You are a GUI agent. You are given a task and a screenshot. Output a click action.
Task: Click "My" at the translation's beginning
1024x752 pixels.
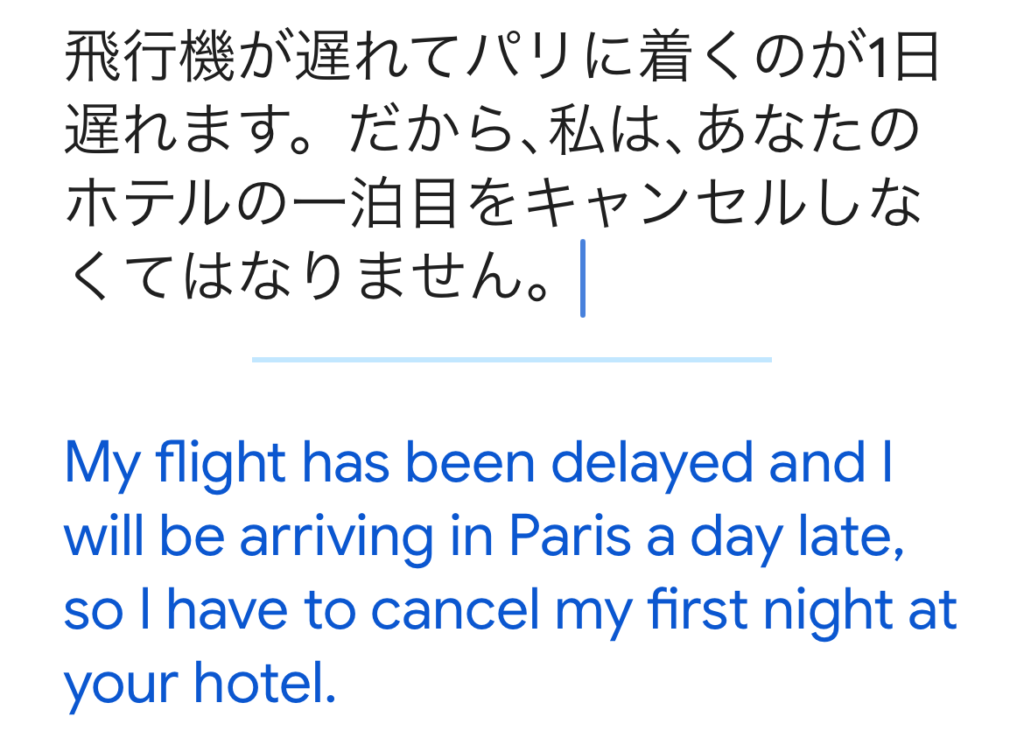pos(99,465)
